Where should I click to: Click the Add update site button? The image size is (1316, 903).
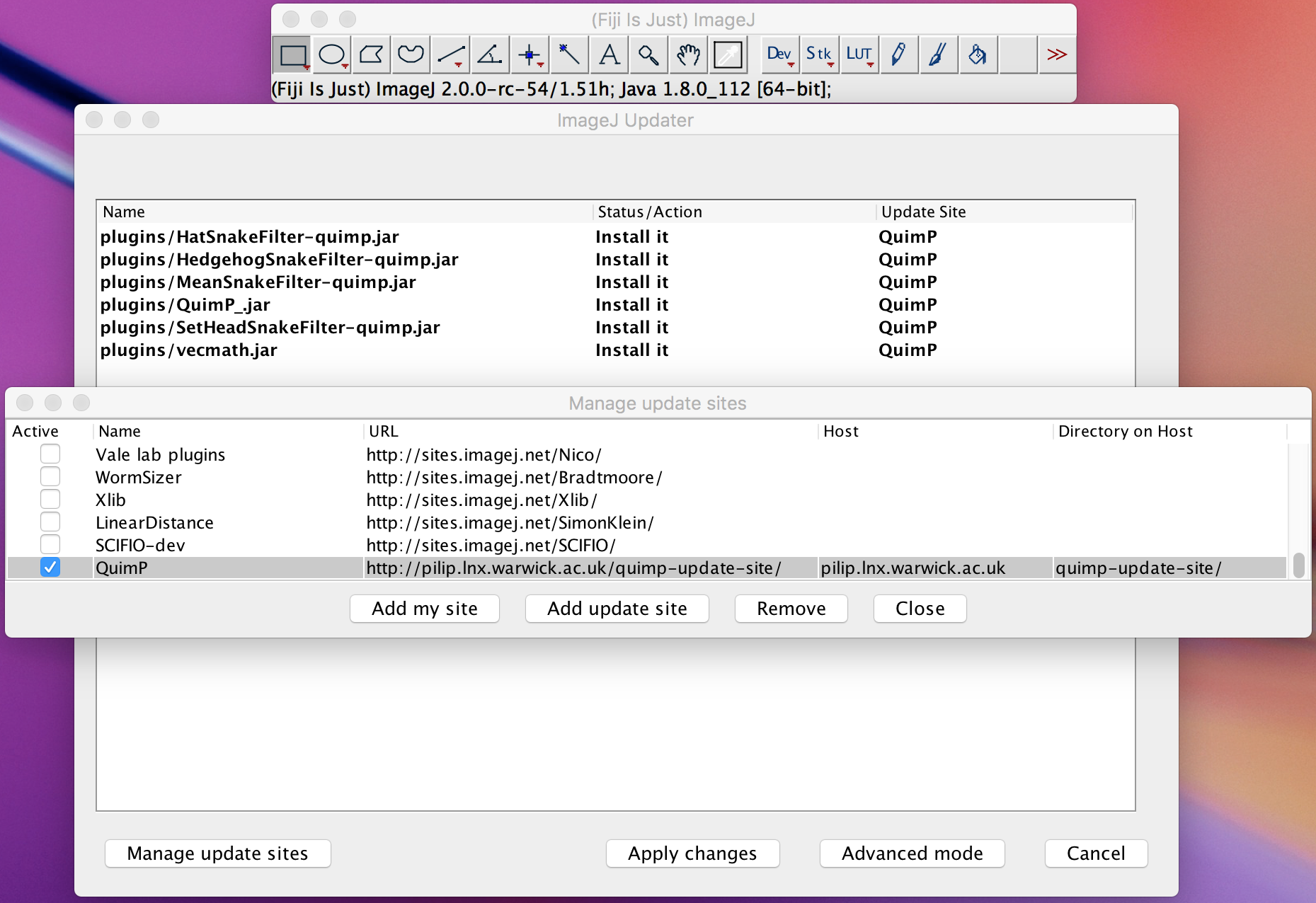617,609
